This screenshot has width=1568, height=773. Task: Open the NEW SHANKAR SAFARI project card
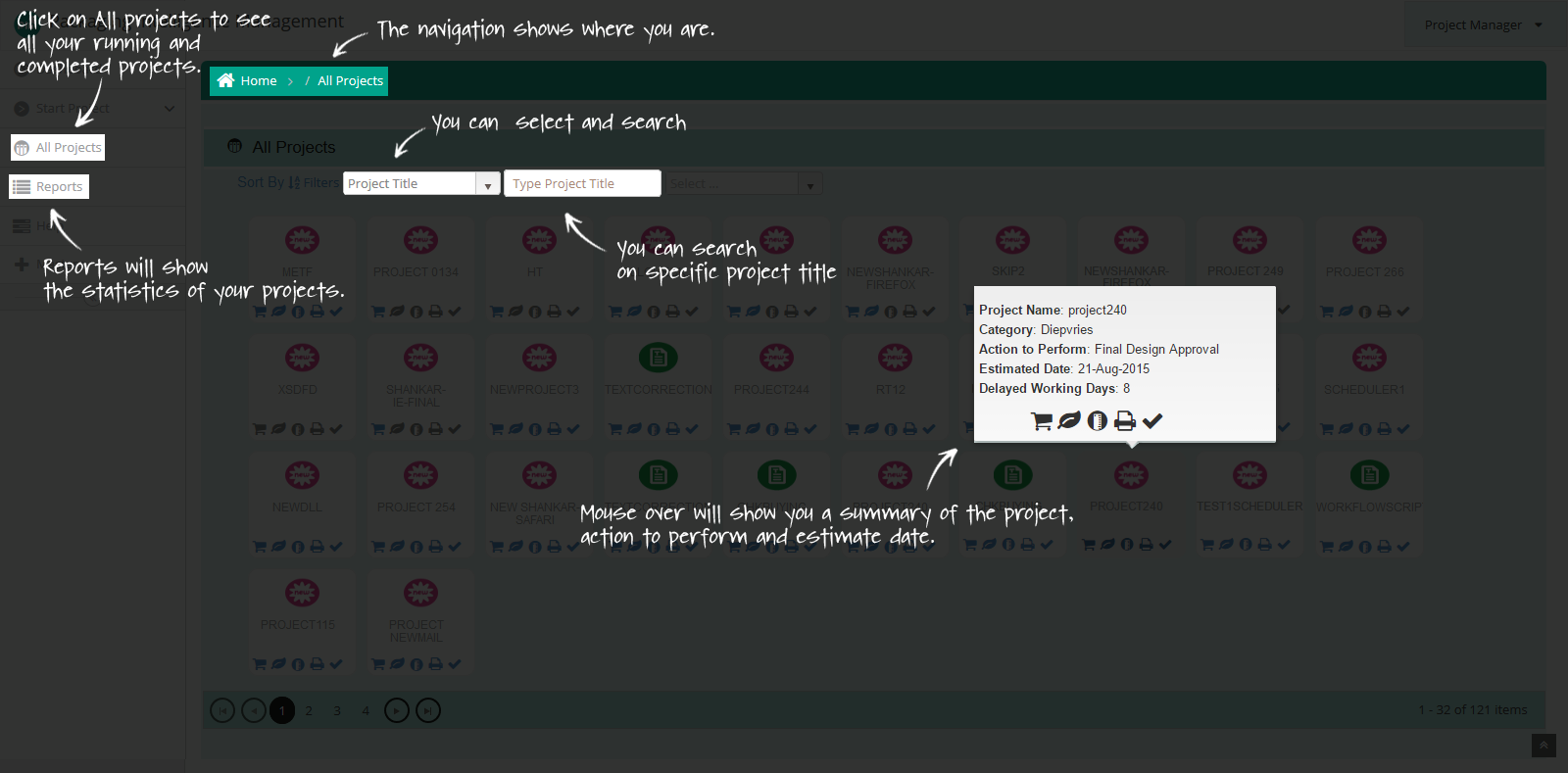point(539,505)
